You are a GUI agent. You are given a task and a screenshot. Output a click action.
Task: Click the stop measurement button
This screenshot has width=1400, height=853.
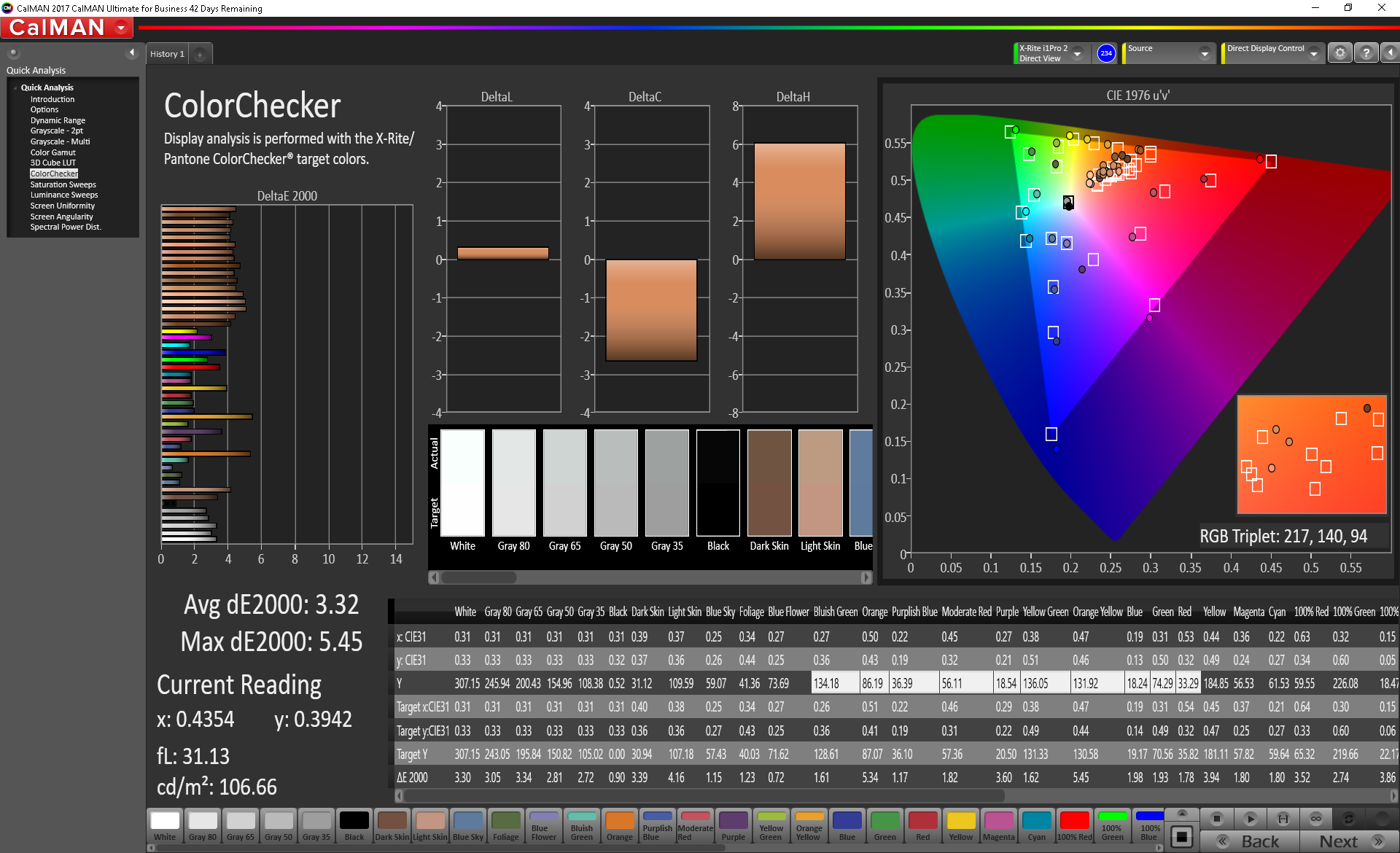pyautogui.click(x=1216, y=819)
